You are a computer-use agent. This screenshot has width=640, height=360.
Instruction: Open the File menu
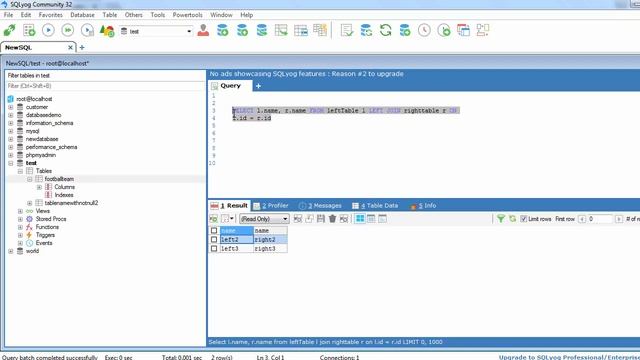click(8, 15)
